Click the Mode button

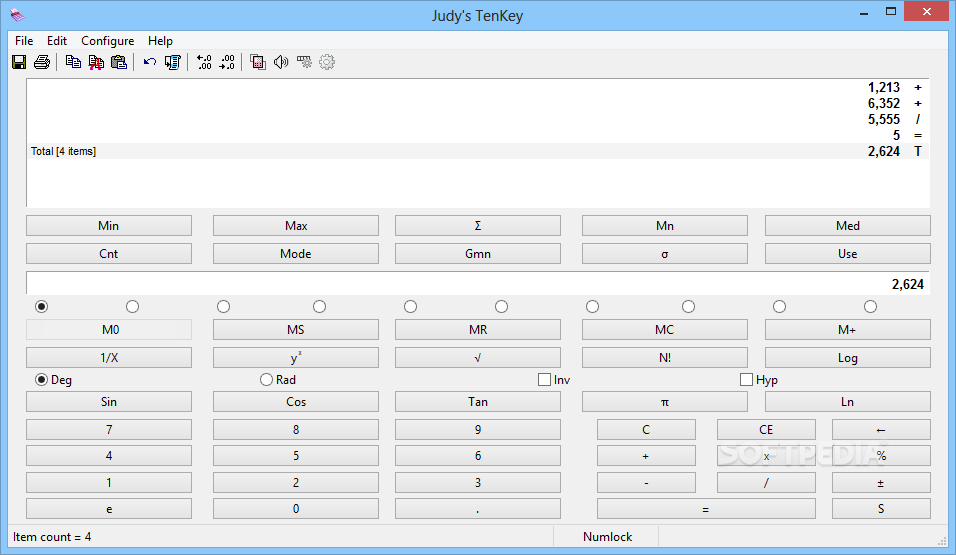(x=296, y=254)
